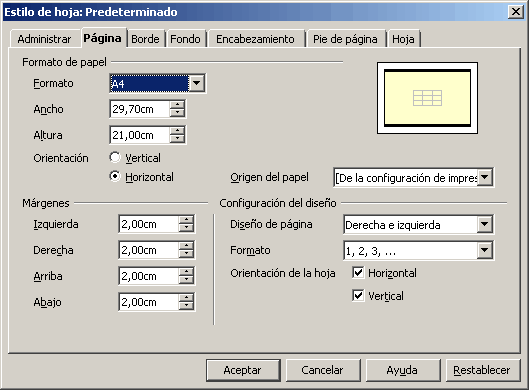The height and width of the screenshot is (390, 529).
Task: Decrease the Derecha margin with down arrow
Action: [x=186, y=254]
